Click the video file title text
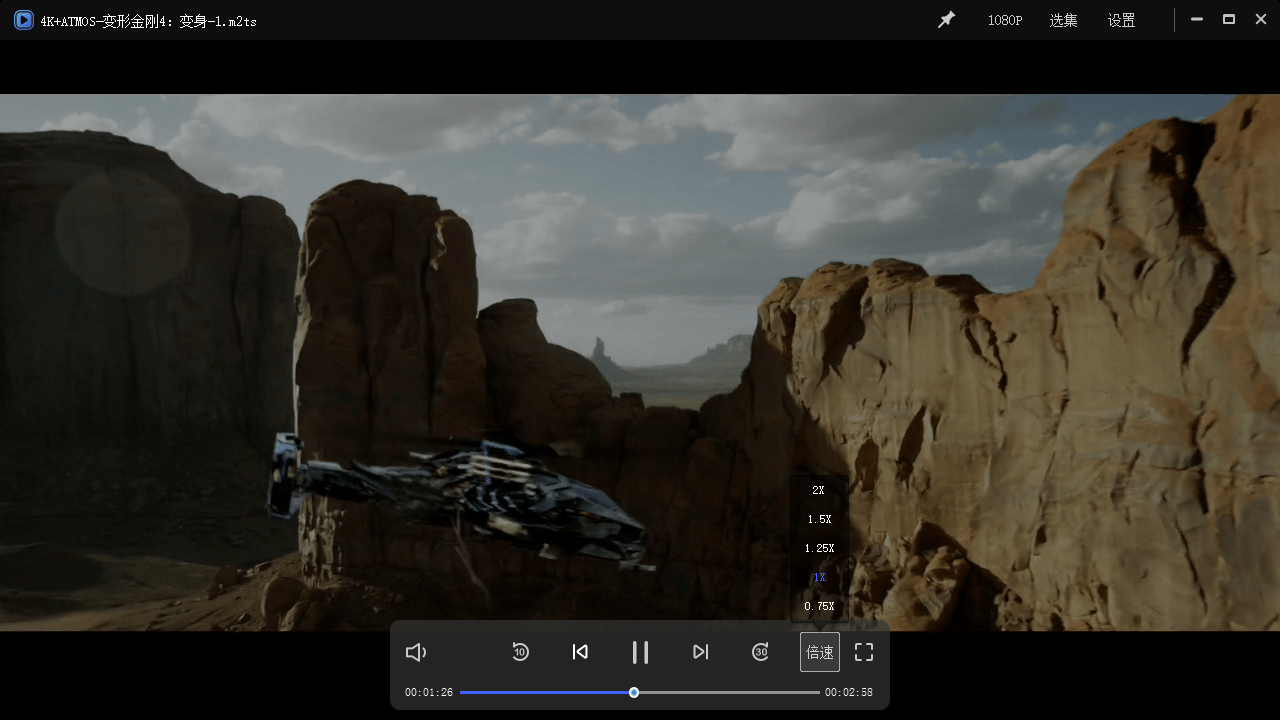This screenshot has width=1280, height=720. pos(148,21)
